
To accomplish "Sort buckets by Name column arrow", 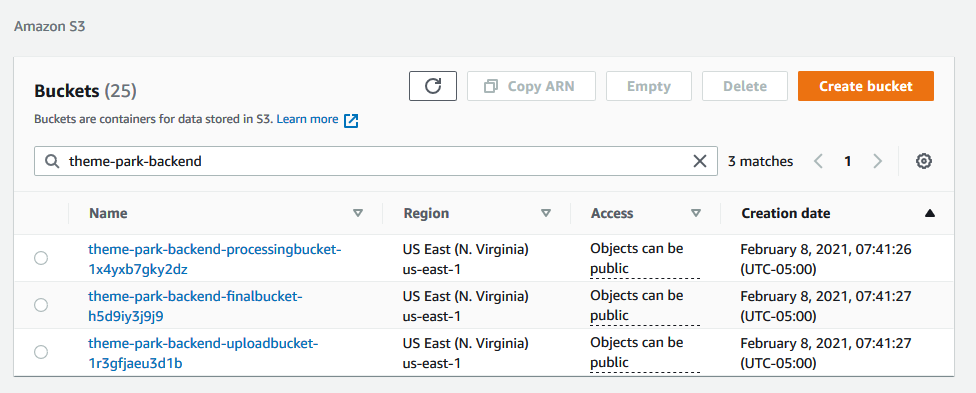I will point(358,213).
